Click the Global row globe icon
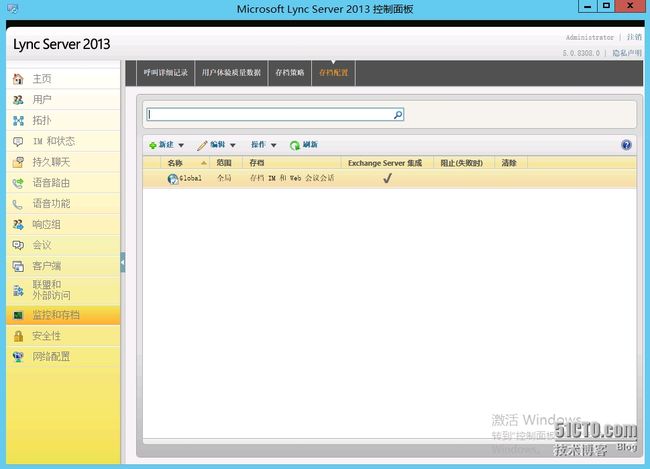 pyautogui.click(x=172, y=179)
